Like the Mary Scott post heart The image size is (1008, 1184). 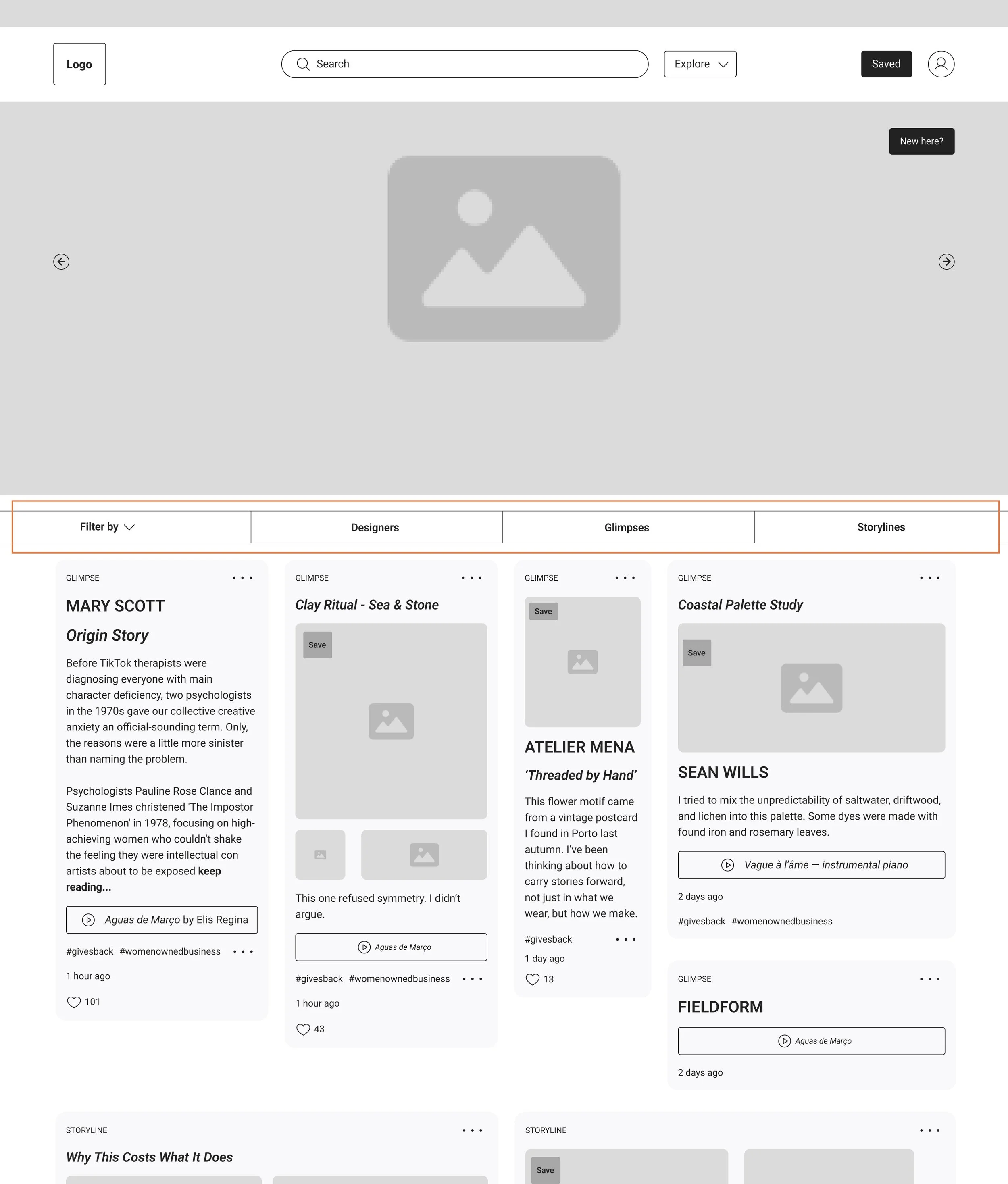[74, 1002]
